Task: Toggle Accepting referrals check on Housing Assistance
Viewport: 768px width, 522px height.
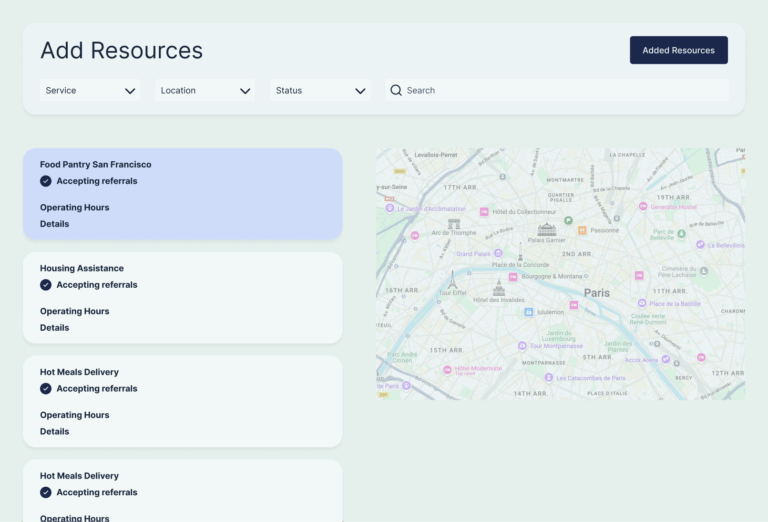Action: (x=46, y=285)
